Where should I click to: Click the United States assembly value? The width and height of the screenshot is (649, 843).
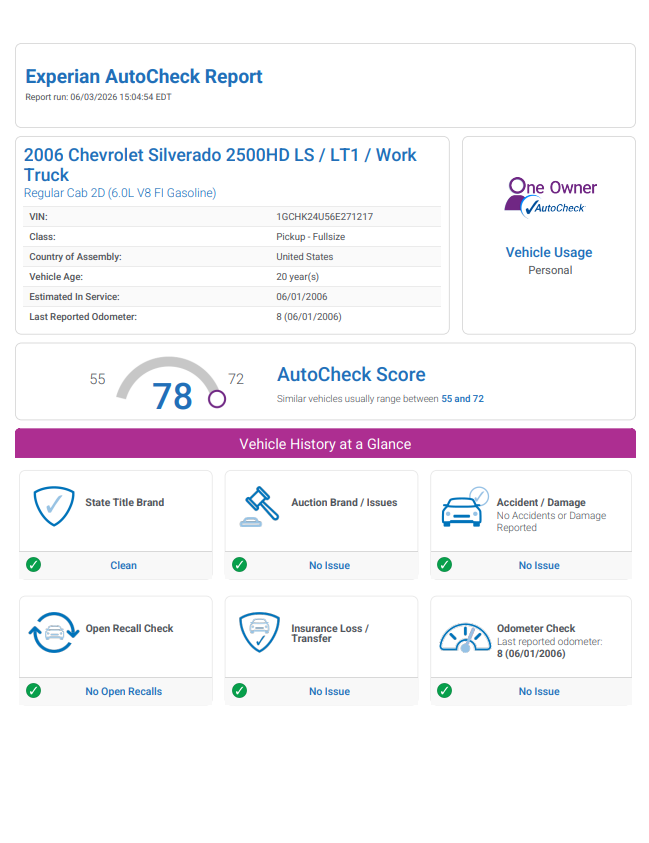[305, 256]
